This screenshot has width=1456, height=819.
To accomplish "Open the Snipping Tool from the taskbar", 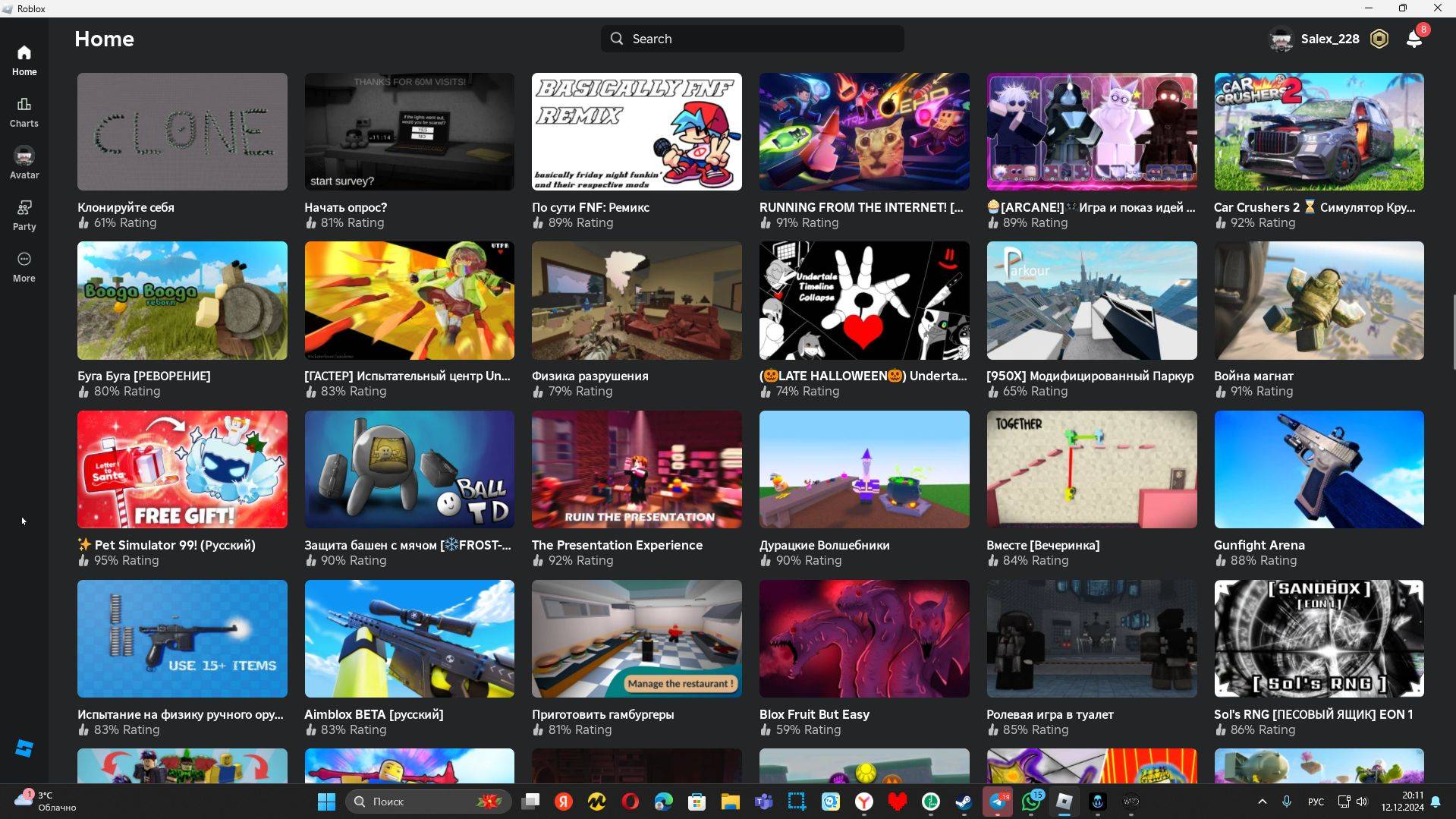I will 797,802.
